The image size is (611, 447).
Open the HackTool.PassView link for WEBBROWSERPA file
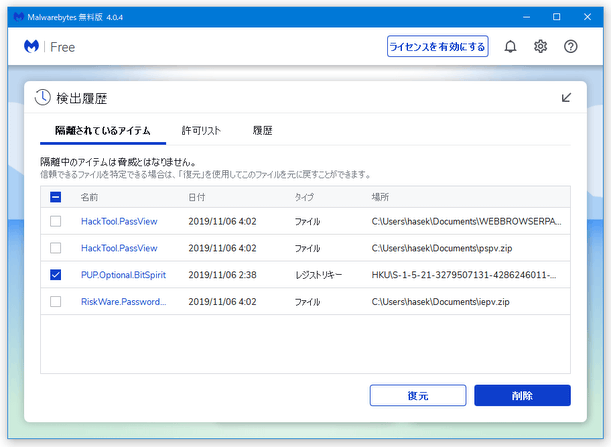coord(119,221)
